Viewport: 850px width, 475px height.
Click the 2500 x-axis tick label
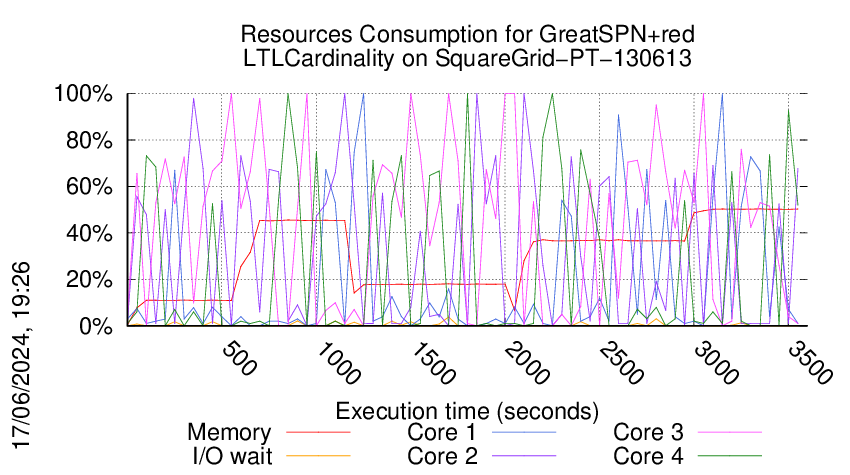tap(621, 363)
